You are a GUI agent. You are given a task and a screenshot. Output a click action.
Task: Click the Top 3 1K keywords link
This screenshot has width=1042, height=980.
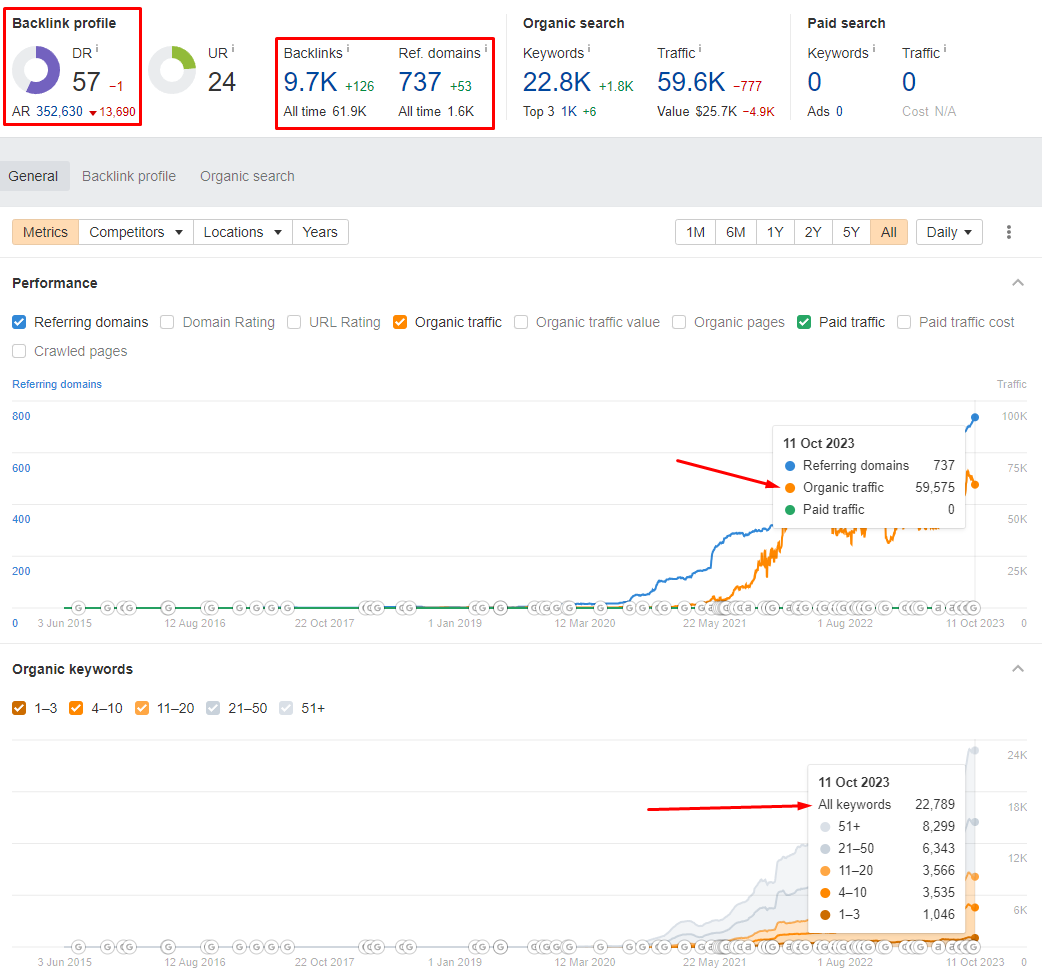[x=569, y=111]
